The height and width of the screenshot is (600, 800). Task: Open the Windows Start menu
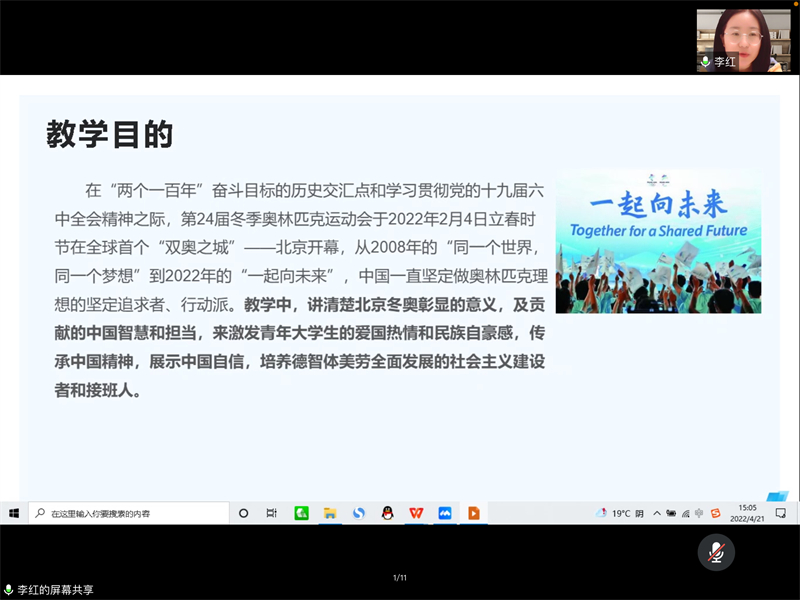[14, 513]
